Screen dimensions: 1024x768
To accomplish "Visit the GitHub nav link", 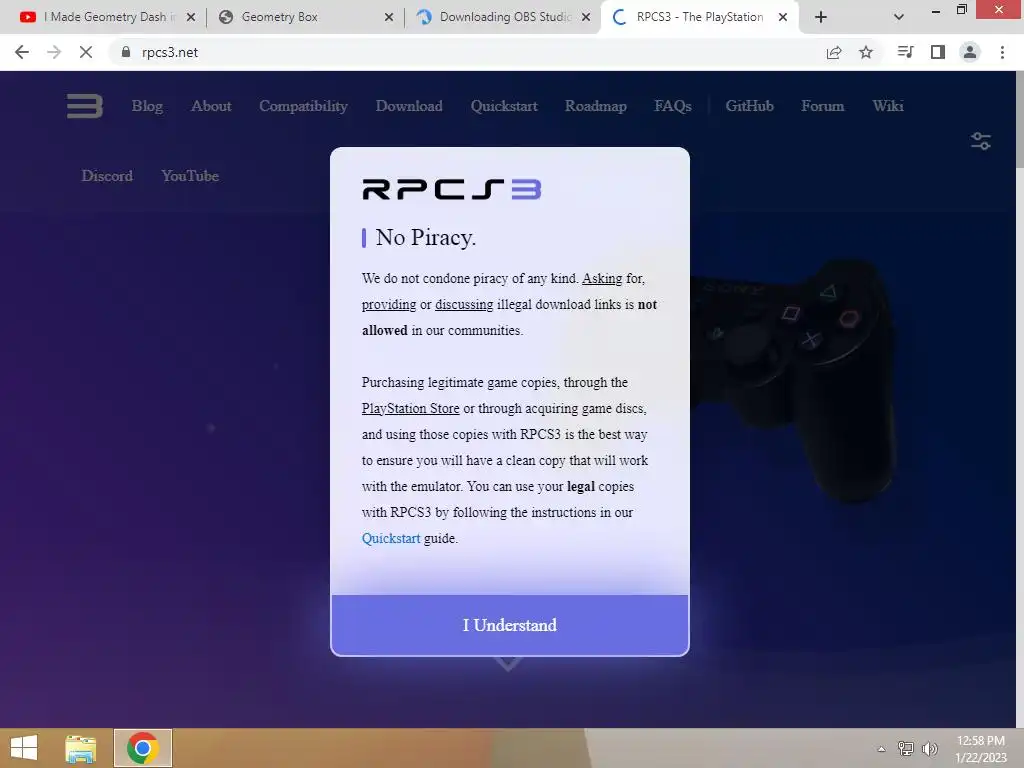I will (750, 106).
